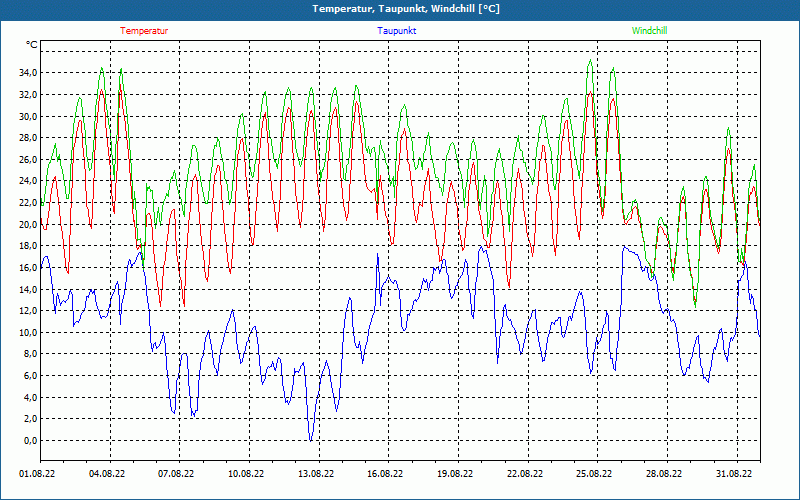Click the 22,0 y-axis value
The image size is (800, 500).
(28, 203)
